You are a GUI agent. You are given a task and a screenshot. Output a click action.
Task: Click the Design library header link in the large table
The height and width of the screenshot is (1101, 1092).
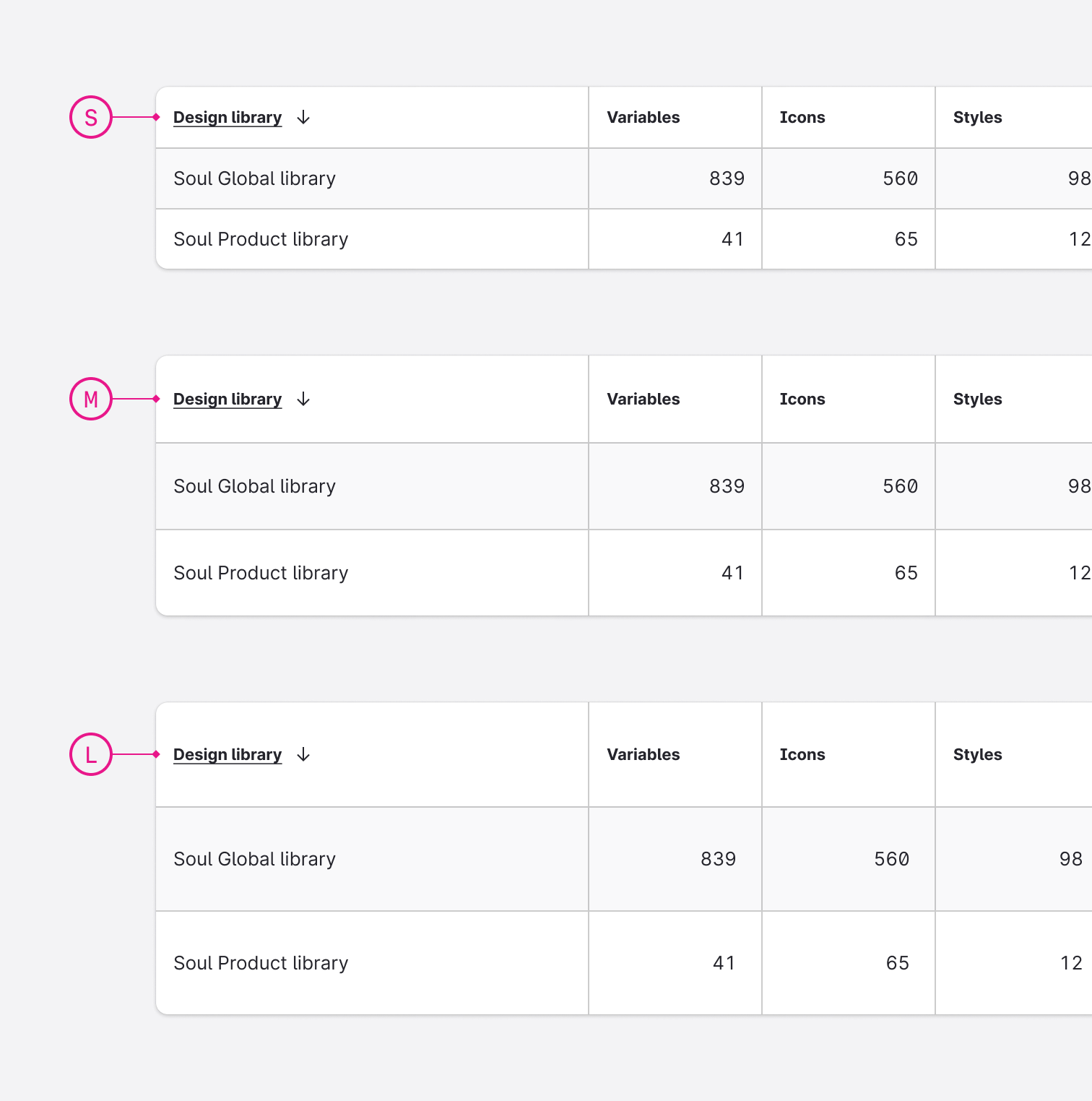[227, 755]
